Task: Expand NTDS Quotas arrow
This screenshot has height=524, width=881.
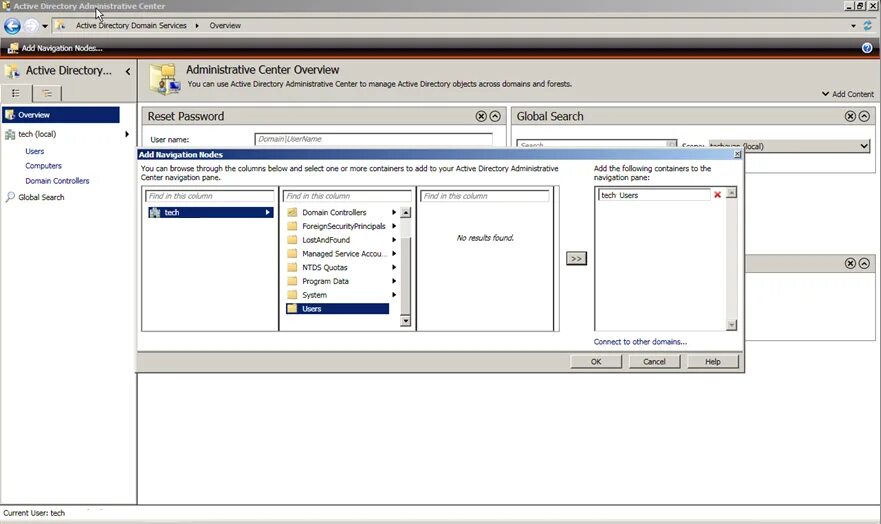Action: tap(394, 267)
